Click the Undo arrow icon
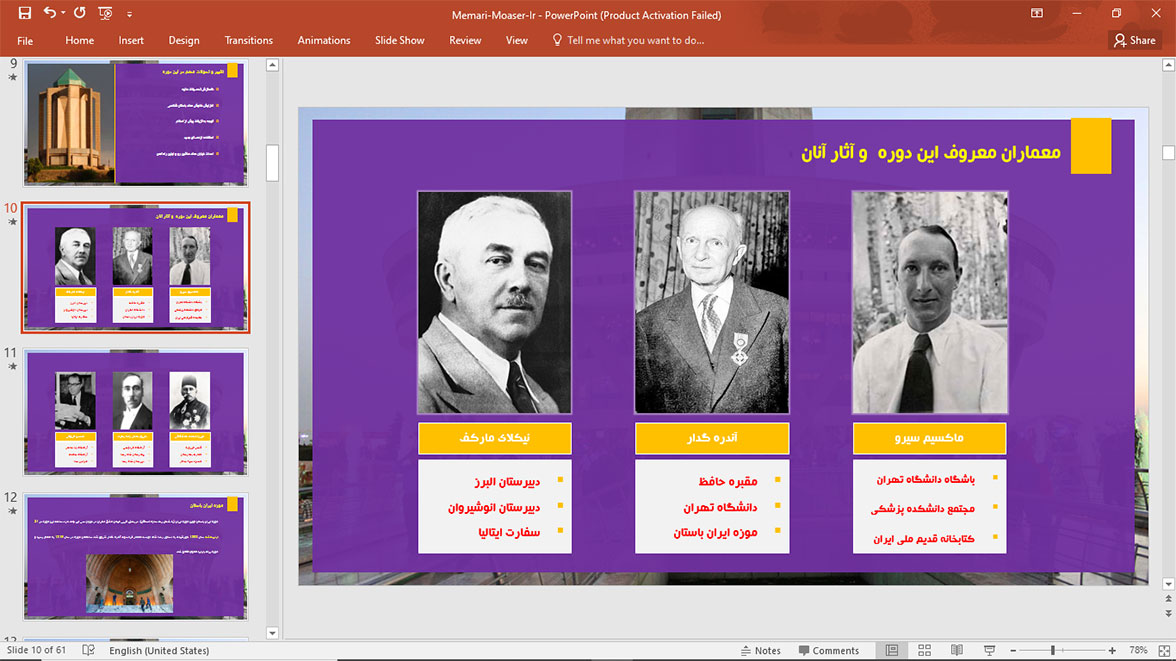Screen dimensions: 1176x661 [x=50, y=14]
